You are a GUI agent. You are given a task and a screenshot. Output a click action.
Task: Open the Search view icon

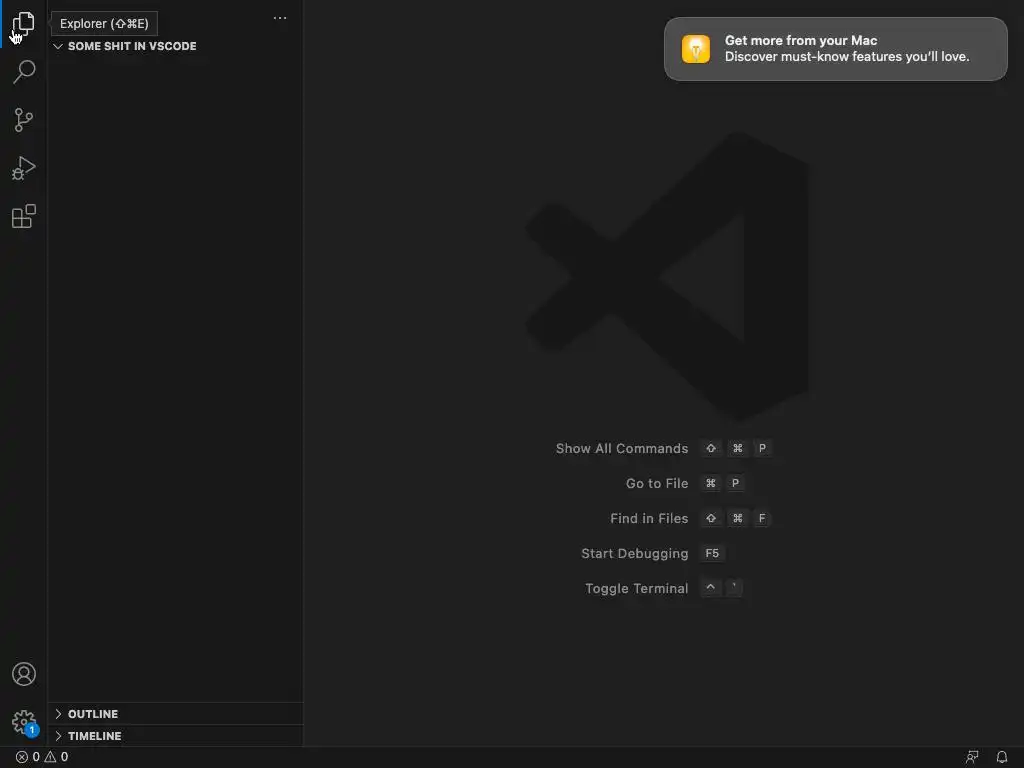[x=24, y=71]
